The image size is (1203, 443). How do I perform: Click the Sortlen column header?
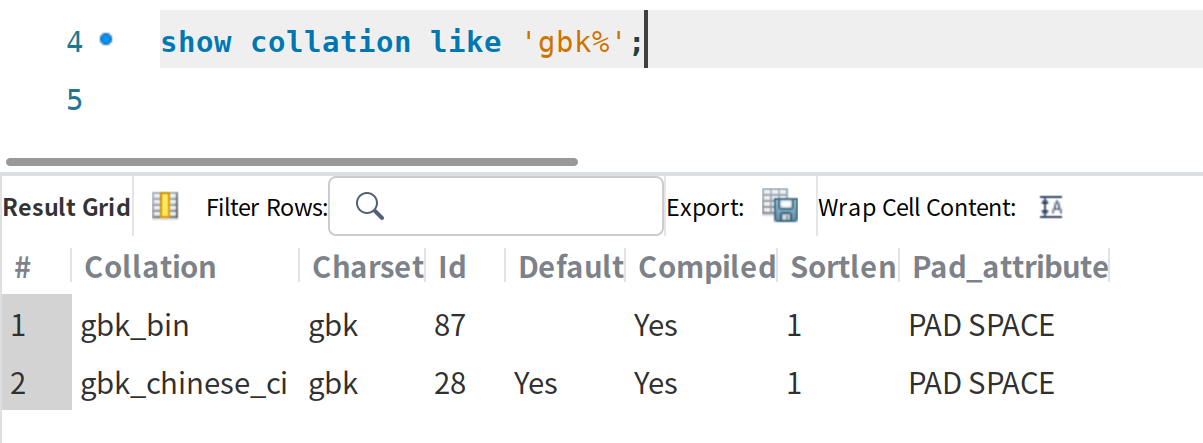842,267
